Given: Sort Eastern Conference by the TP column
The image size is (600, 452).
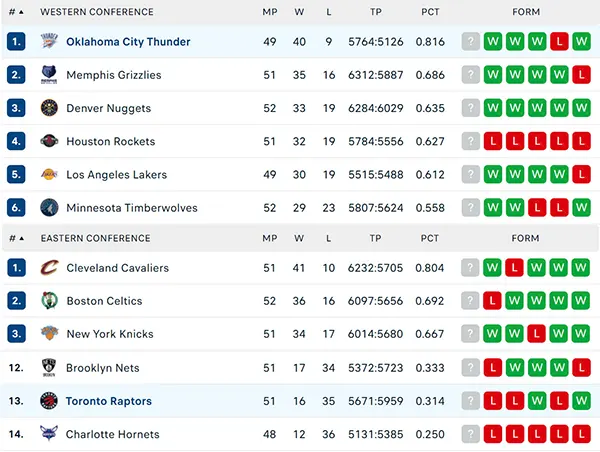Looking at the screenshot, I should click(375, 238).
